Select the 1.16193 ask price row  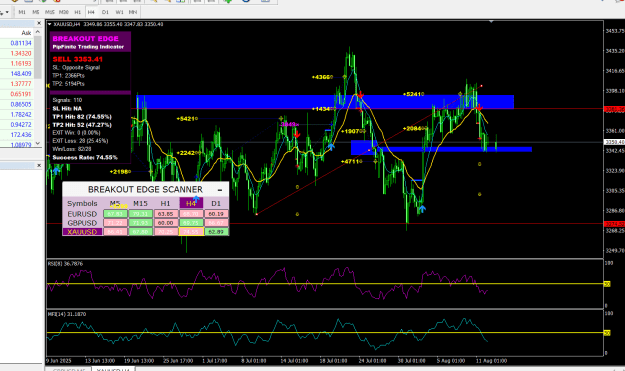pyautogui.click(x=21, y=63)
